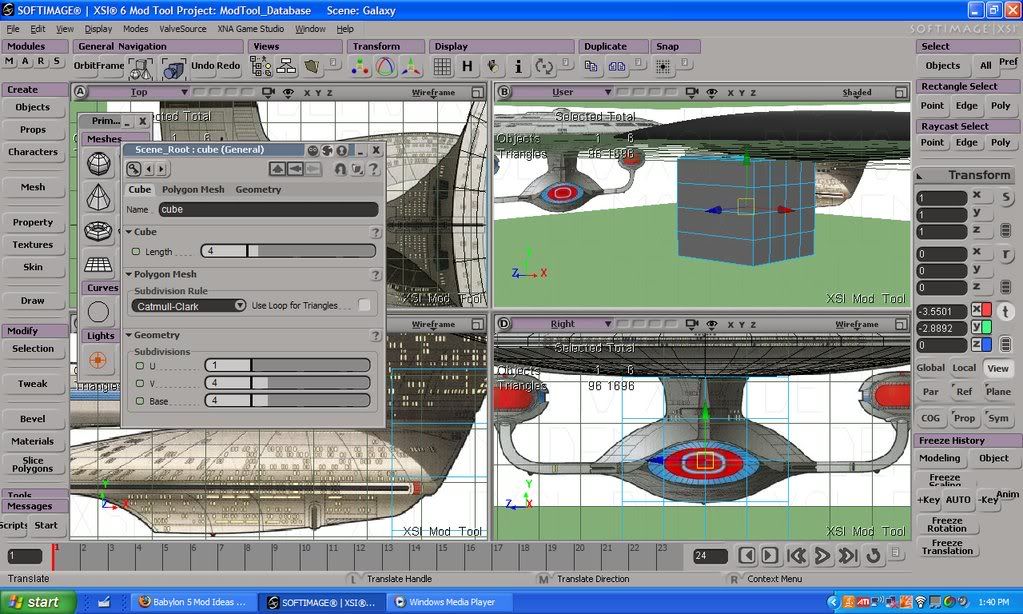Open the Shaded display mode menu
The width and height of the screenshot is (1023, 614).
coord(857,93)
